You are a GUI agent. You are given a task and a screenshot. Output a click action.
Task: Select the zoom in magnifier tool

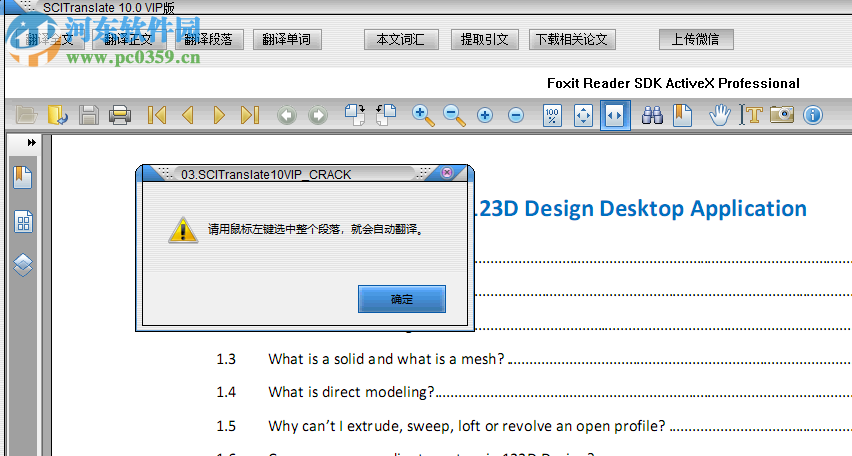pyautogui.click(x=423, y=115)
